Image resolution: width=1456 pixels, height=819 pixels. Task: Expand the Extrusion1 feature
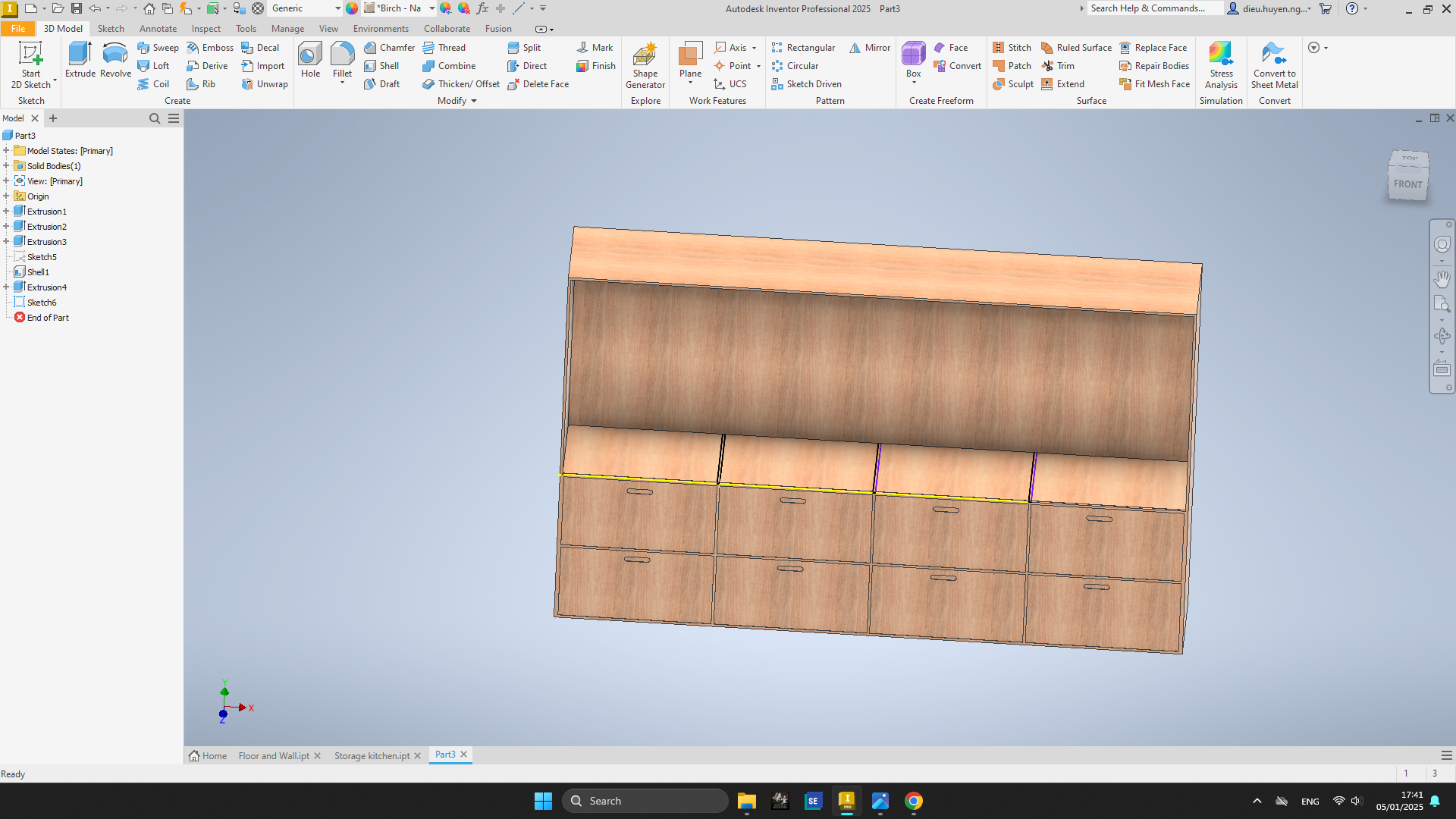[x=6, y=211]
